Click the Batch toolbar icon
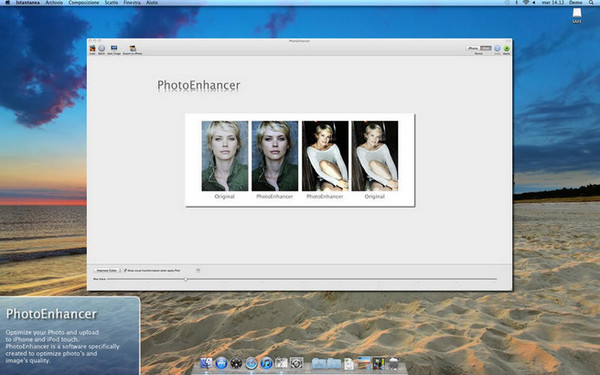 (x=102, y=48)
